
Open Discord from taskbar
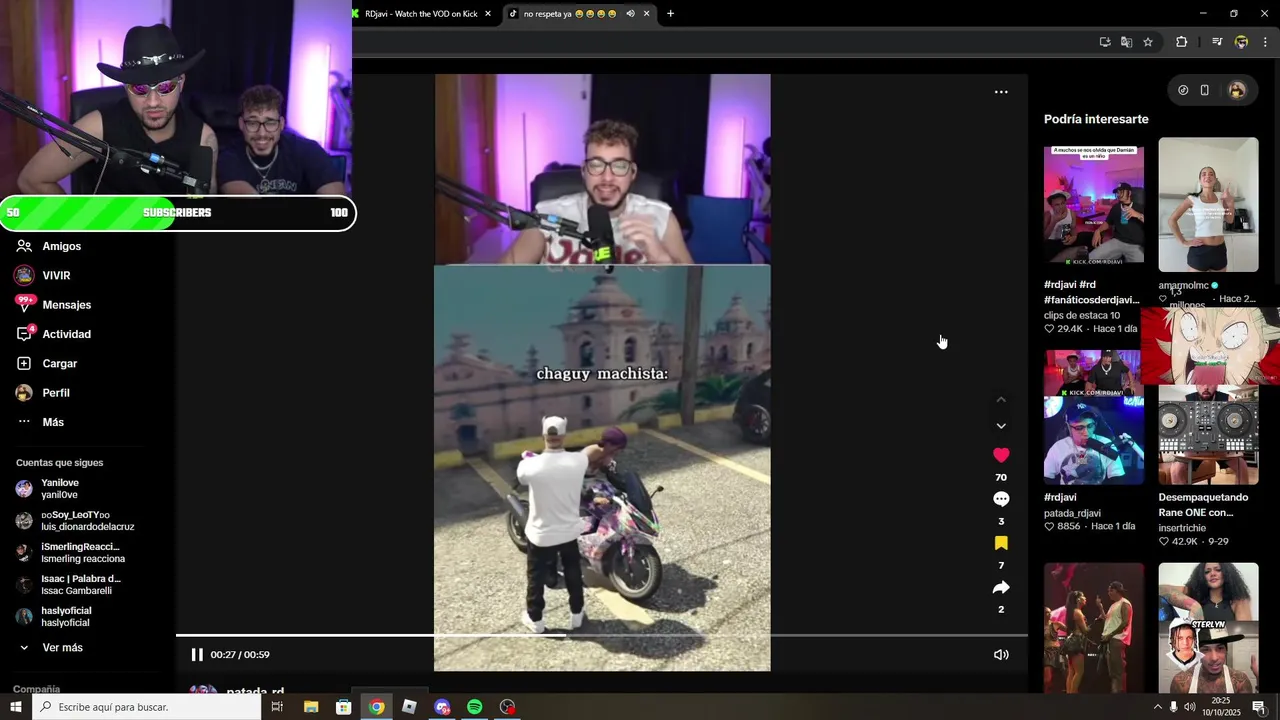coord(442,707)
